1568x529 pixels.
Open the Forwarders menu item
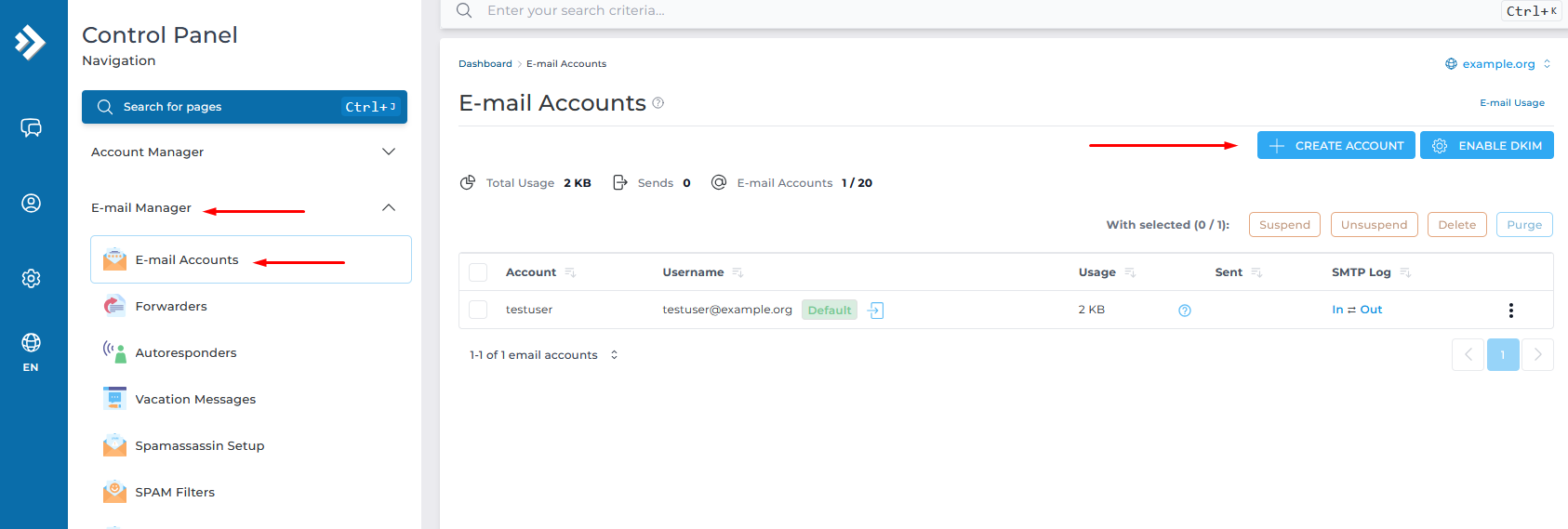[171, 306]
